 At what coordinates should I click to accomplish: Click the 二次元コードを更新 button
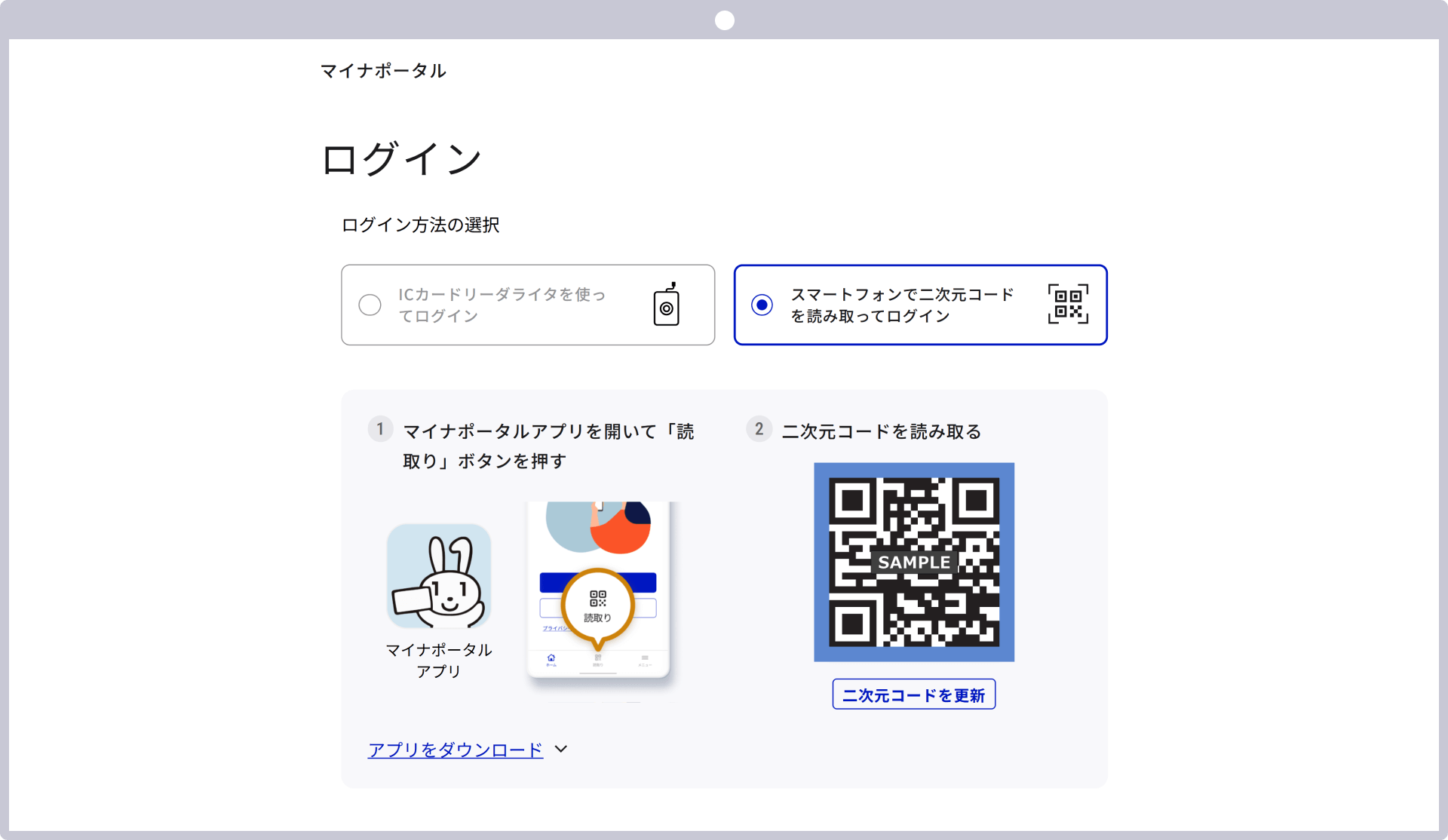pyautogui.click(x=914, y=694)
